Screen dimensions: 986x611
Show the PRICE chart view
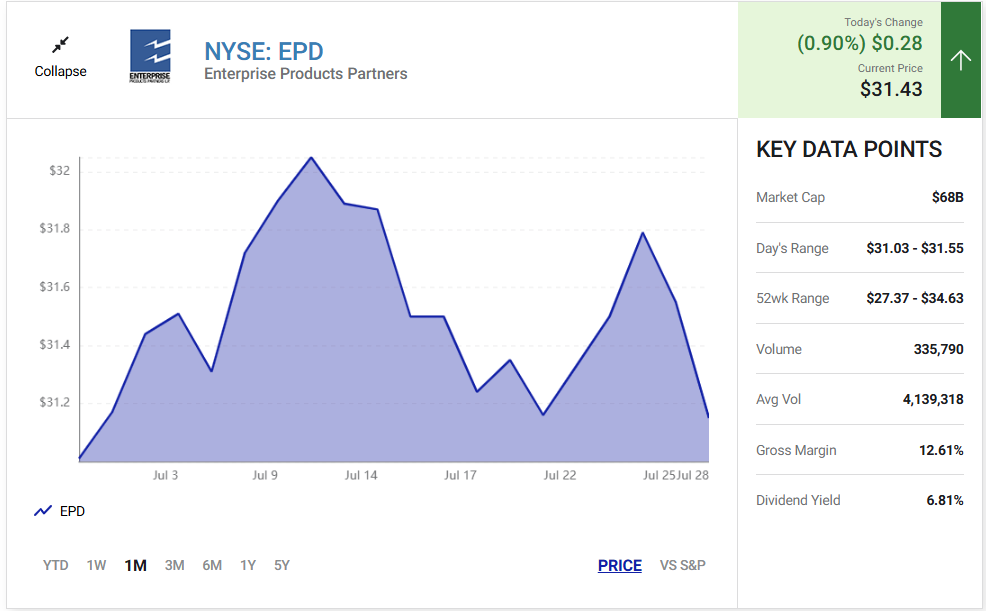tap(619, 565)
